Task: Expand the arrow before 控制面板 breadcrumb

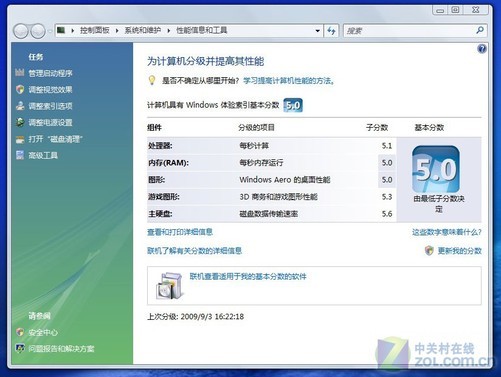Action: click(x=72, y=31)
